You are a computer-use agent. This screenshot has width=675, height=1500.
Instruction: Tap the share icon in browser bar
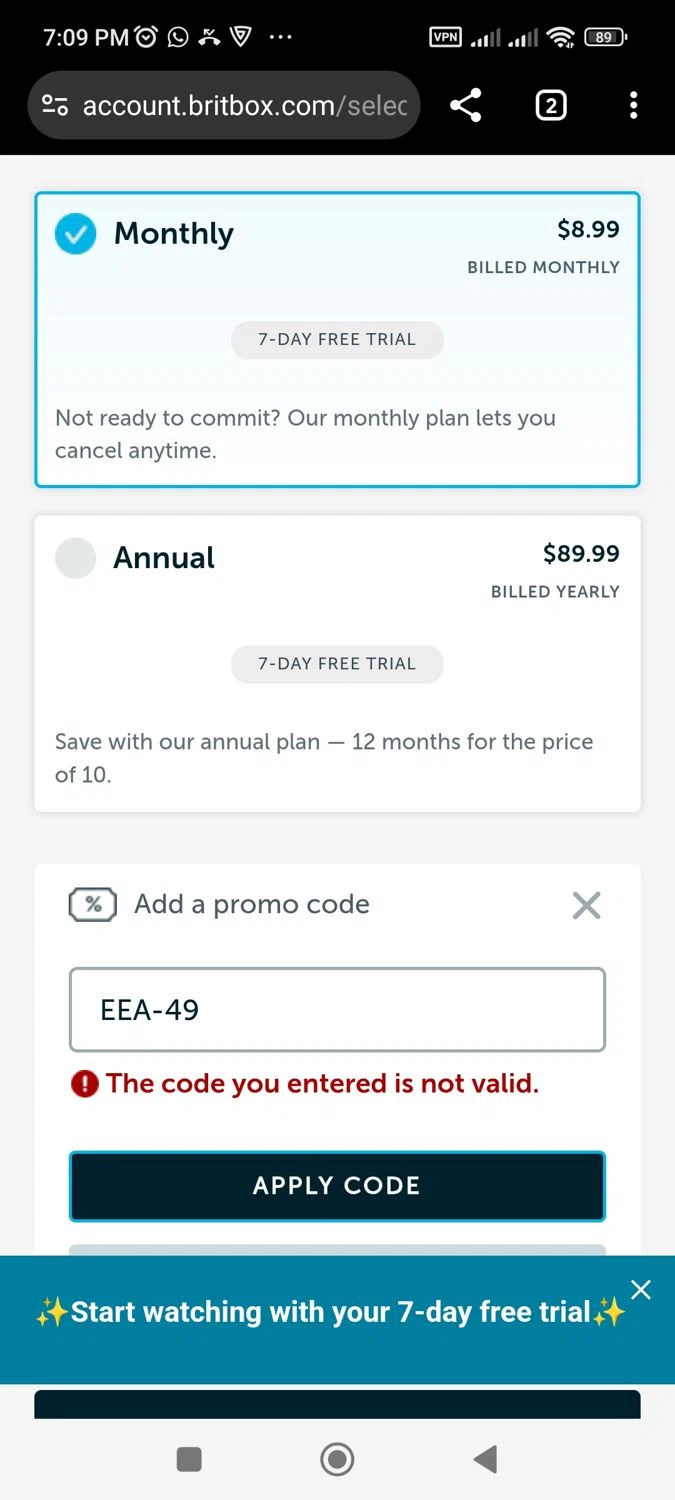click(x=465, y=105)
